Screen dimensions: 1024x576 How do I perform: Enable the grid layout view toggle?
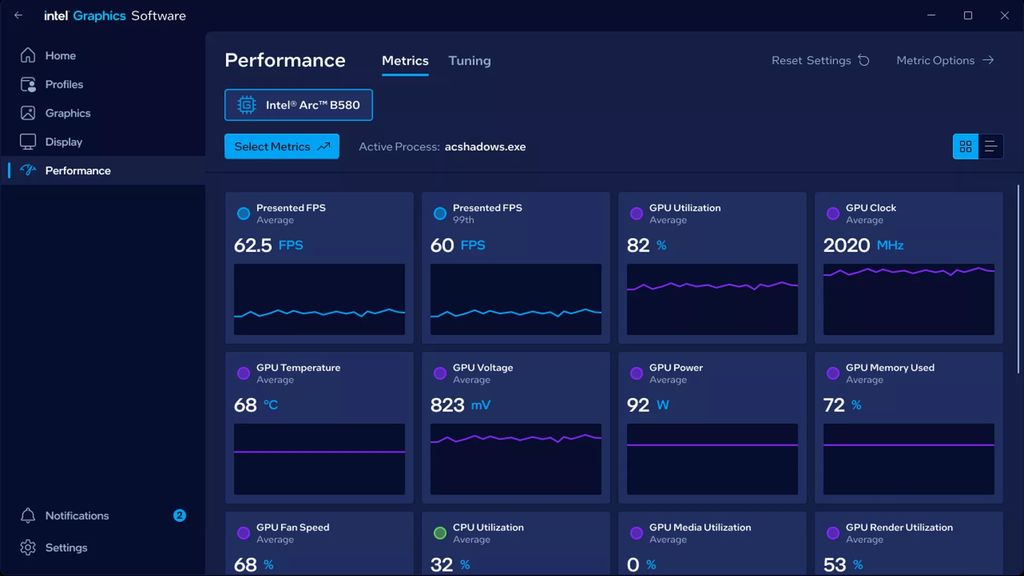point(965,146)
